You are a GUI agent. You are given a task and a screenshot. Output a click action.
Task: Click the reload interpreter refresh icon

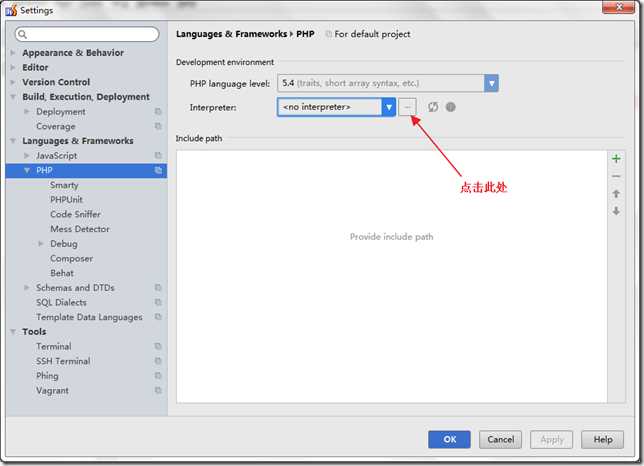tap(433, 107)
